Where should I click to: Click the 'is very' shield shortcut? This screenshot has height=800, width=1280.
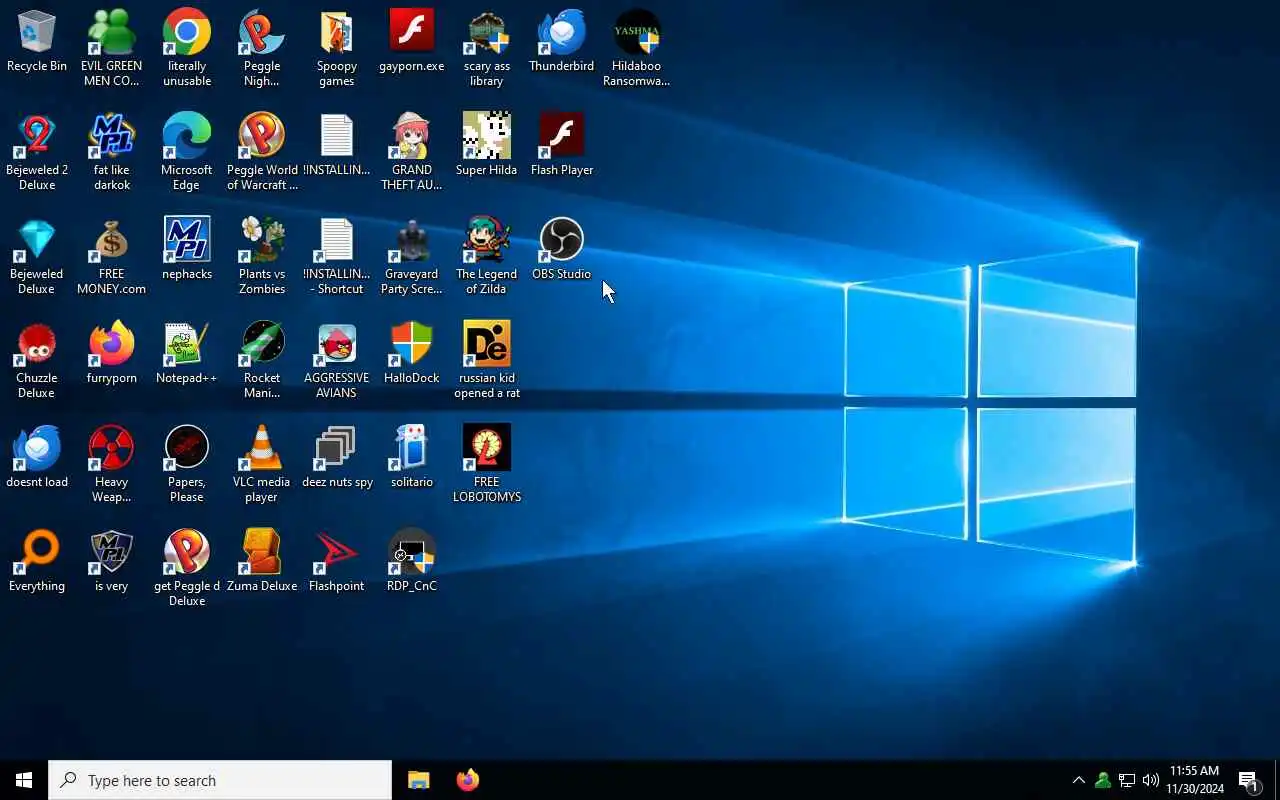[x=112, y=562]
